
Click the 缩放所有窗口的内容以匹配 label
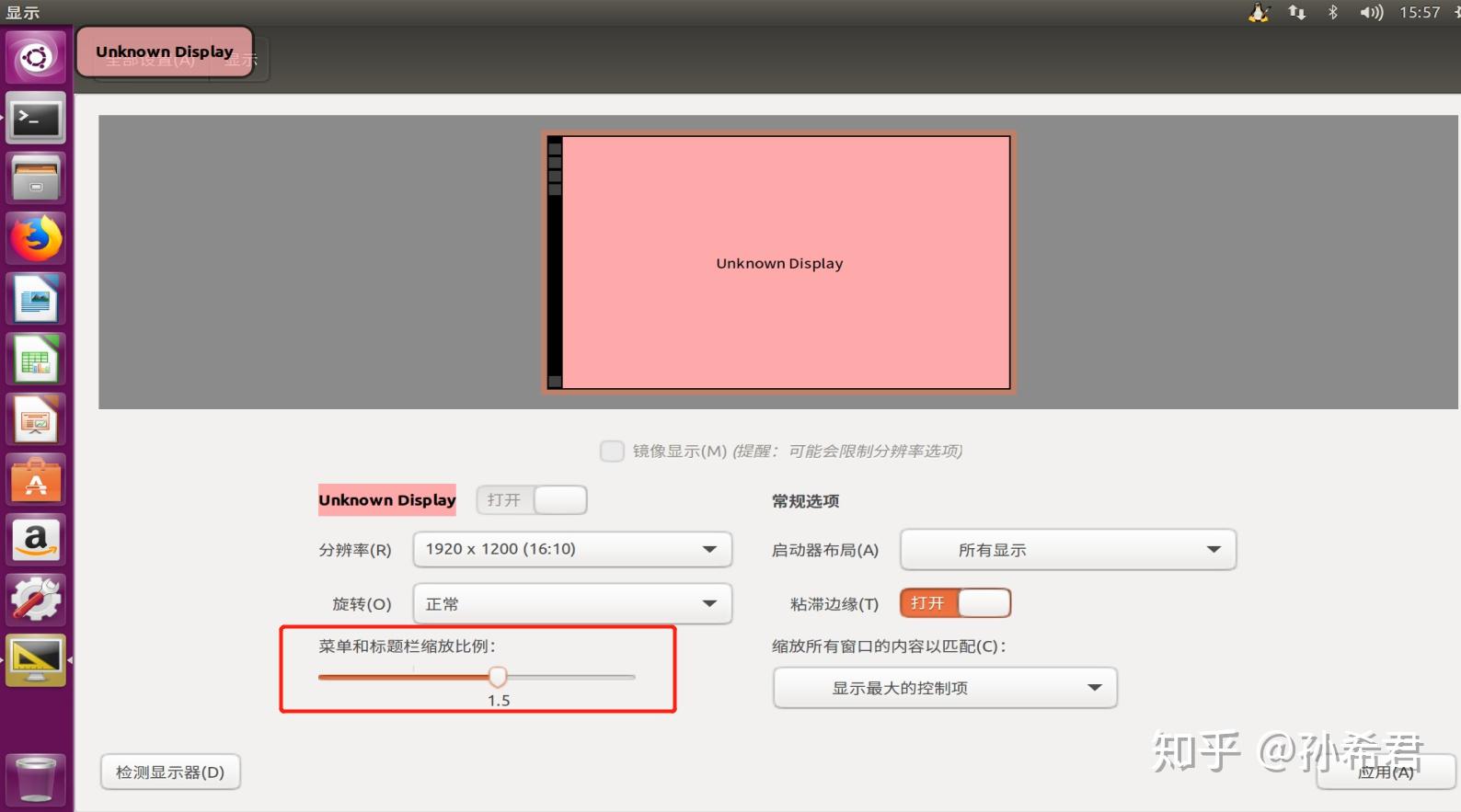[x=889, y=646]
